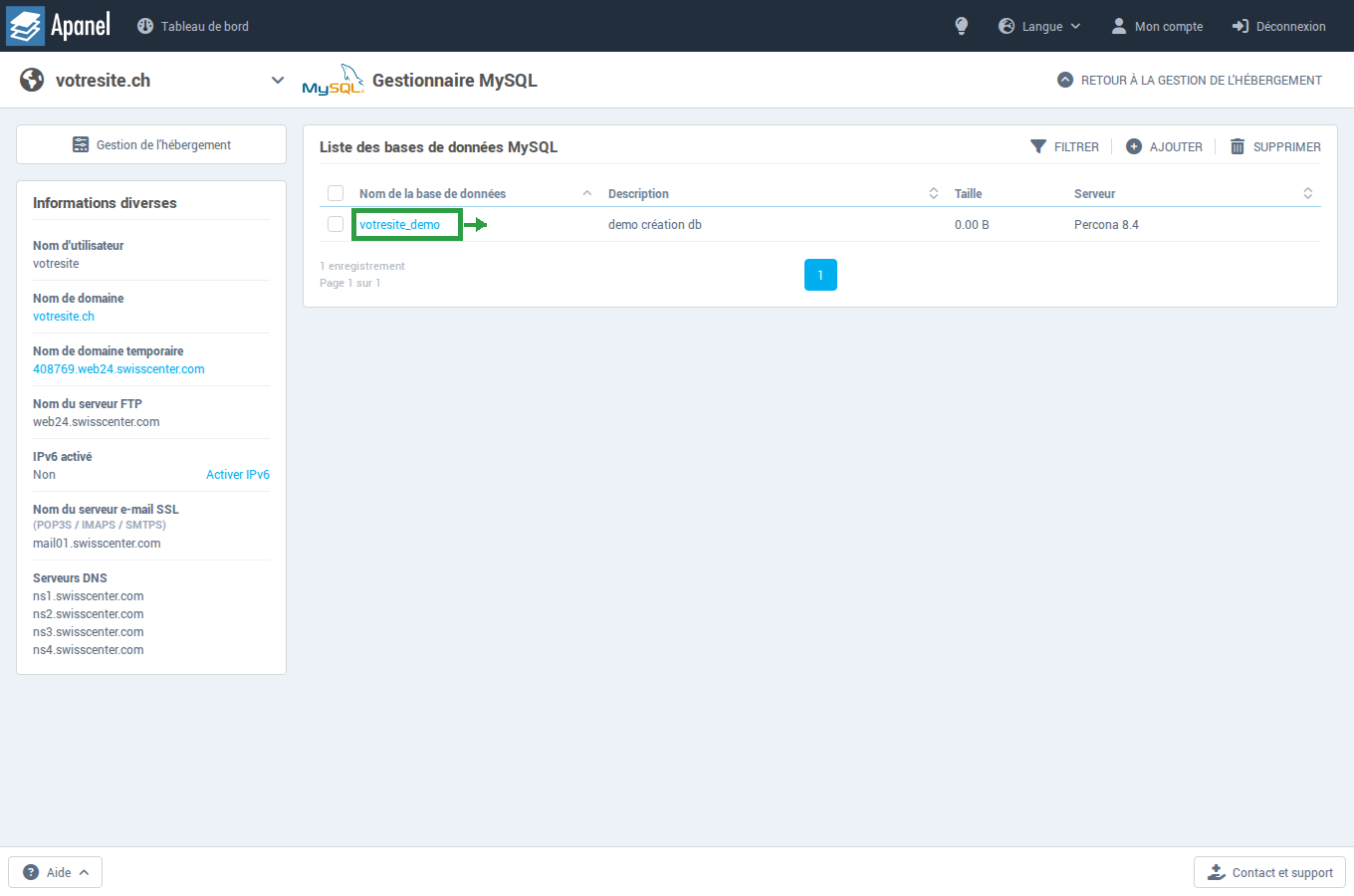Image resolution: width=1354 pixels, height=896 pixels.
Task: Click Retour à la gestion de l'hébergement
Action: coord(1190,80)
